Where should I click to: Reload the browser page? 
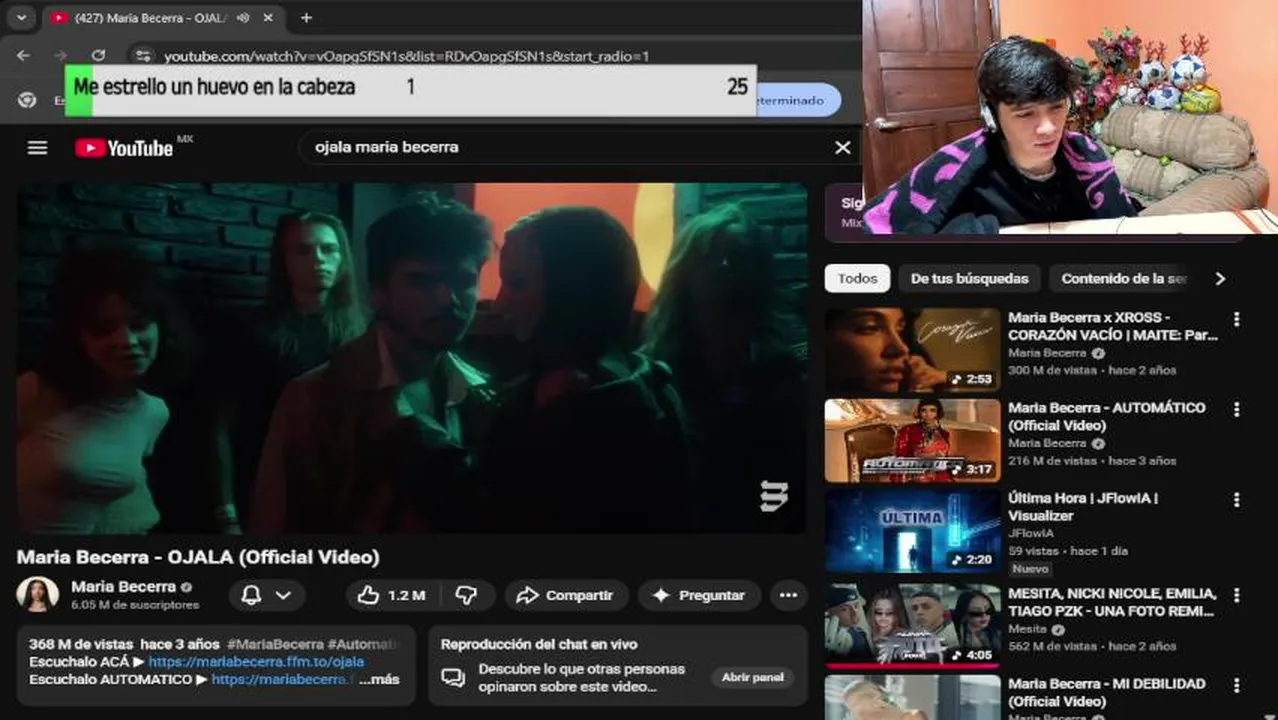tap(98, 55)
